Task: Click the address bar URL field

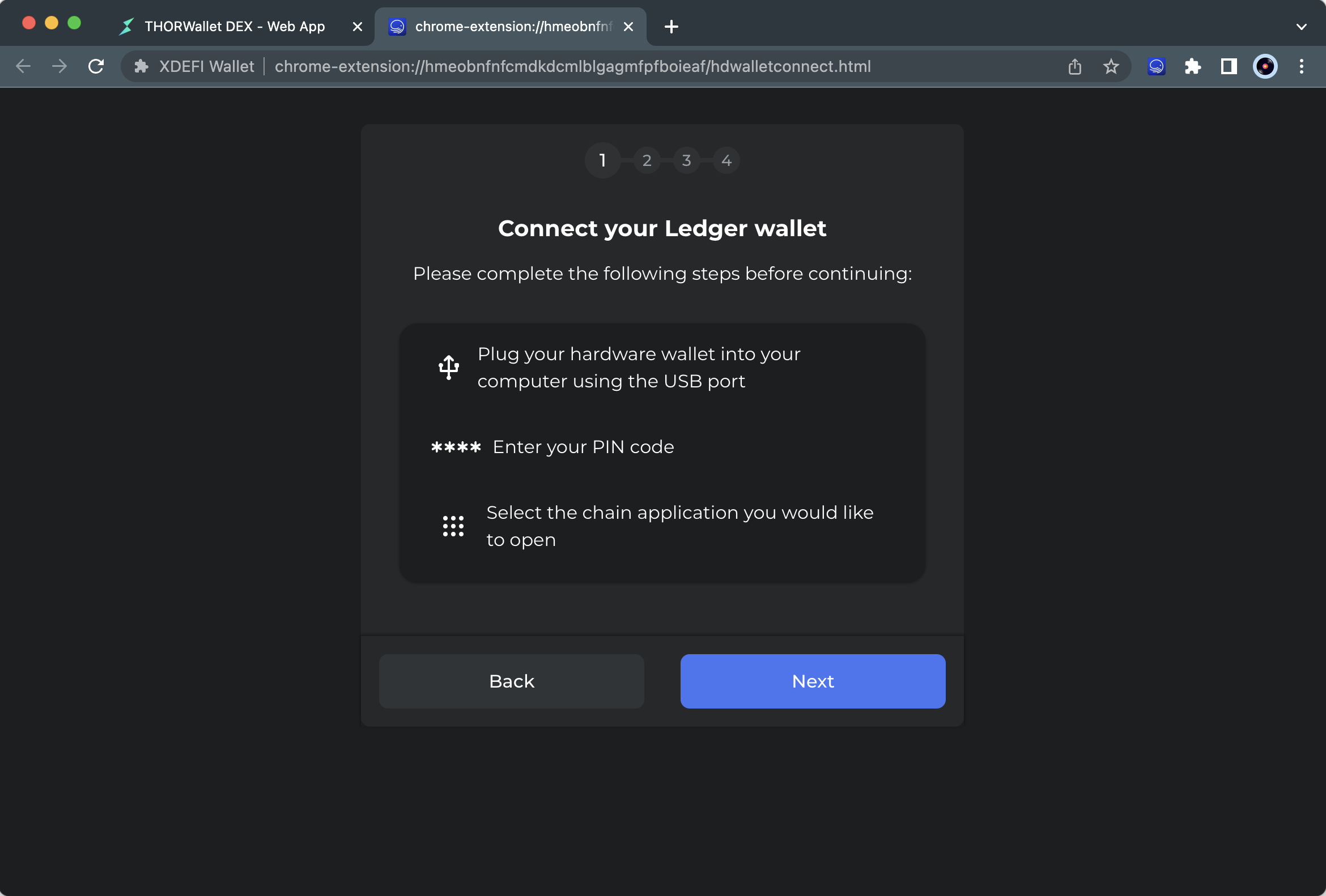Action: pos(572,67)
